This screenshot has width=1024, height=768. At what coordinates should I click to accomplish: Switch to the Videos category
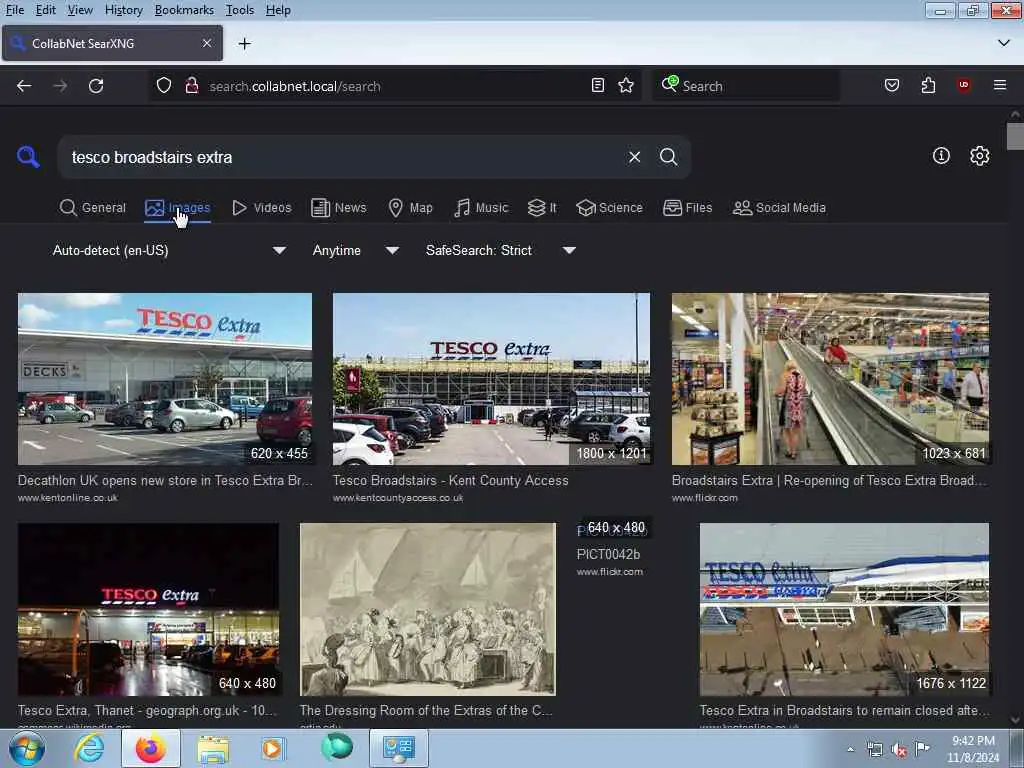262,208
